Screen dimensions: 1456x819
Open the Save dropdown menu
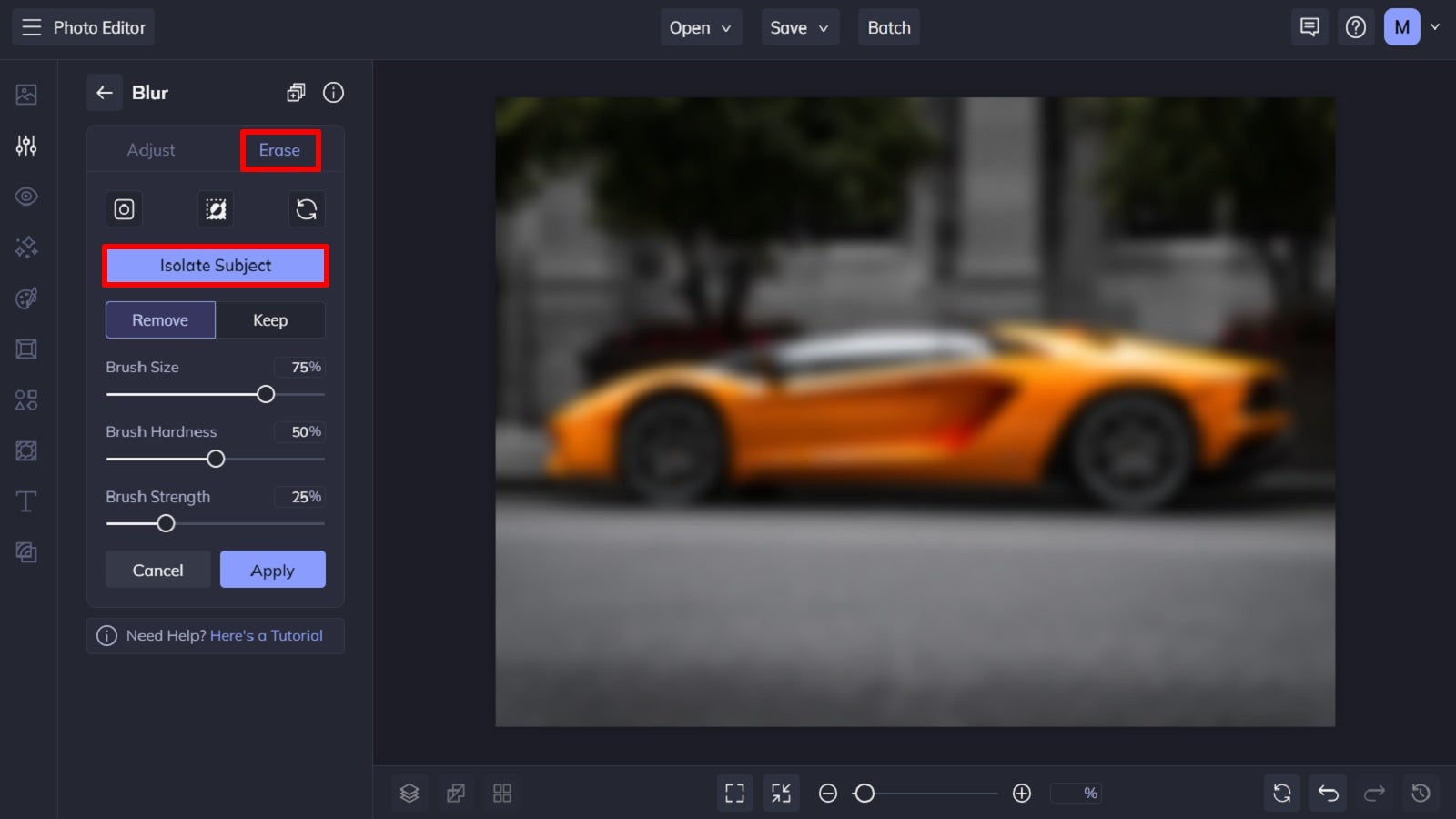click(x=799, y=27)
